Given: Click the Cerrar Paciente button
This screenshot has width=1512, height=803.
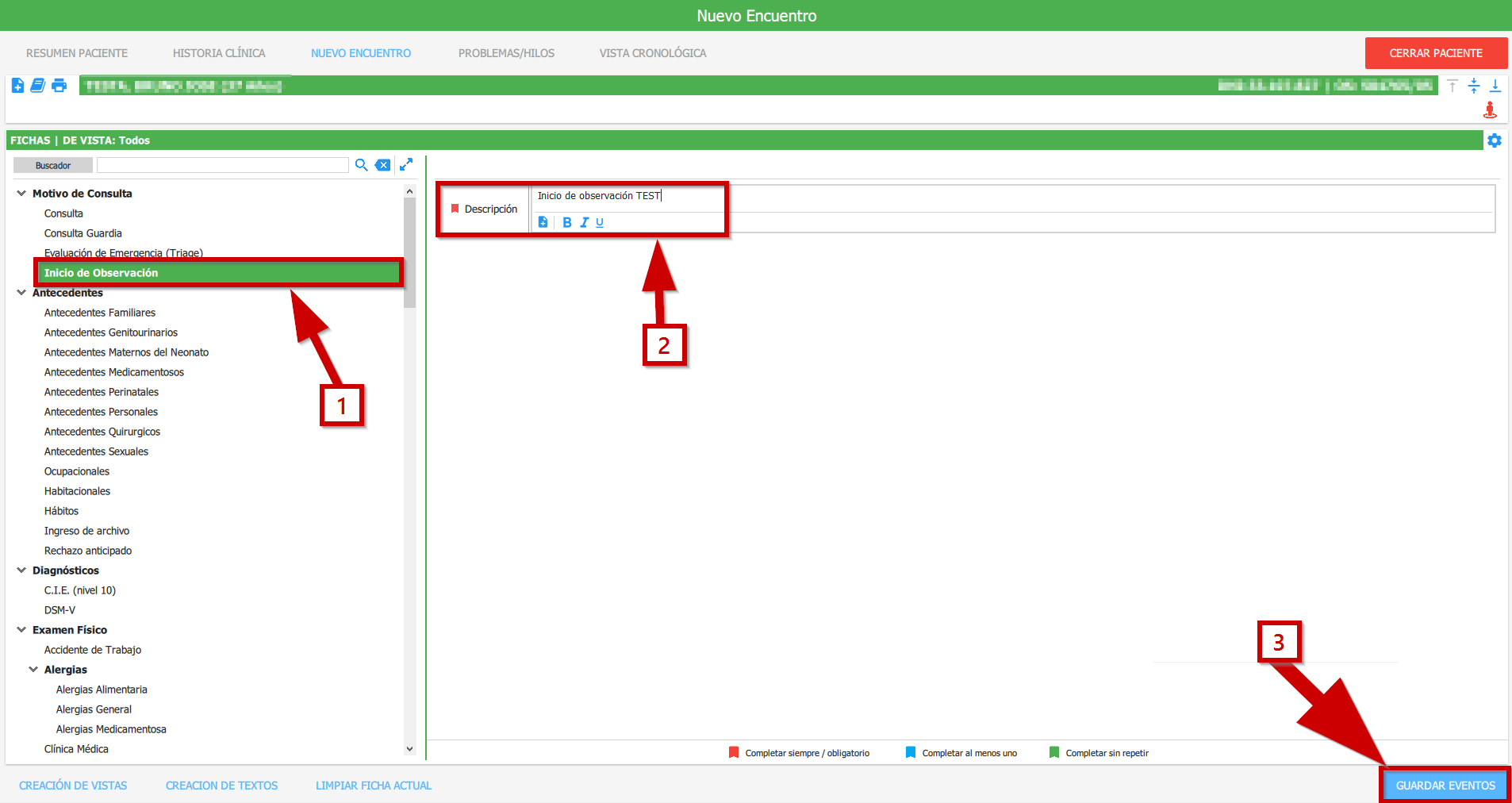Looking at the screenshot, I should [x=1435, y=53].
